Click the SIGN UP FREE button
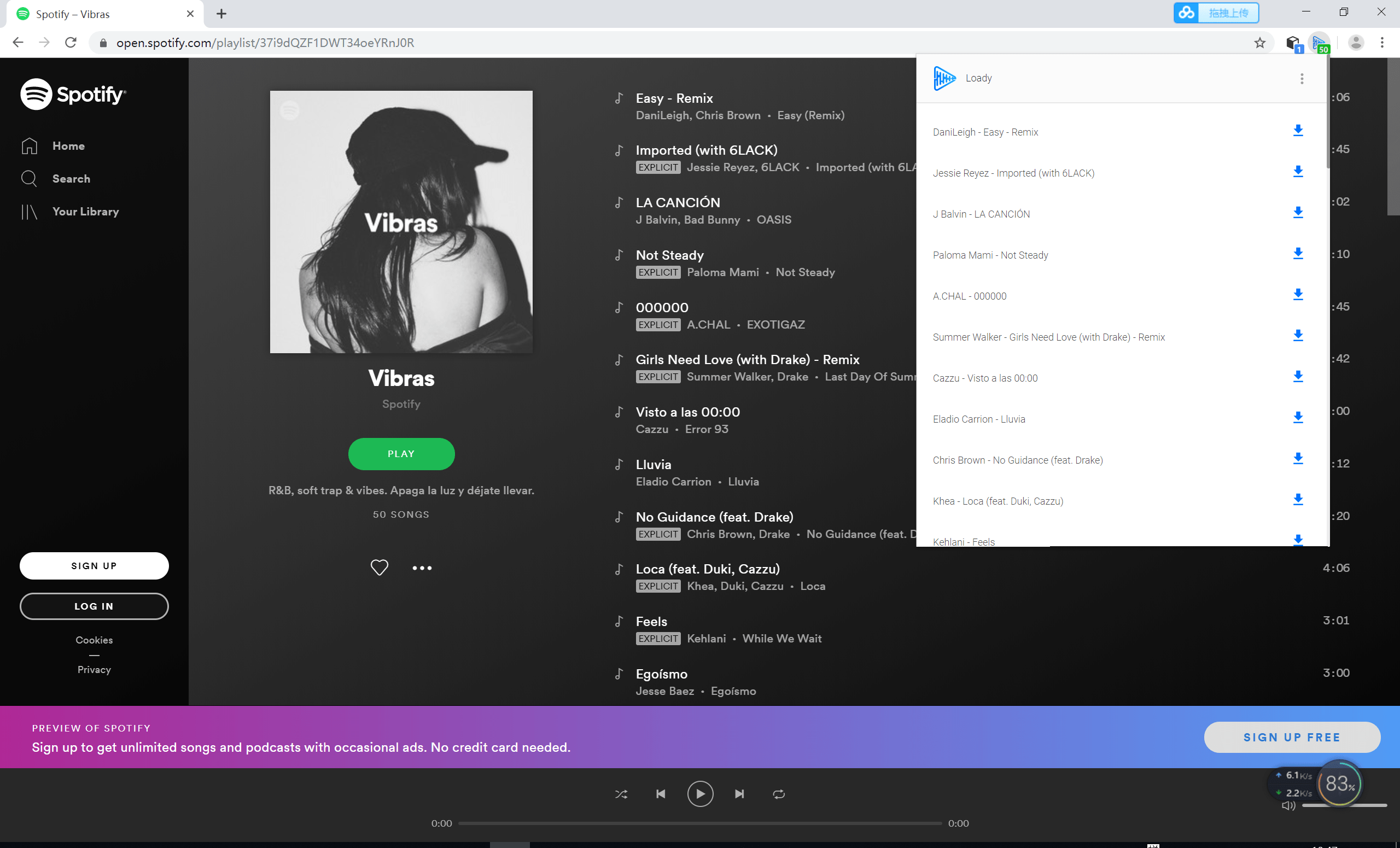Image resolution: width=1400 pixels, height=848 pixels. coord(1292,737)
